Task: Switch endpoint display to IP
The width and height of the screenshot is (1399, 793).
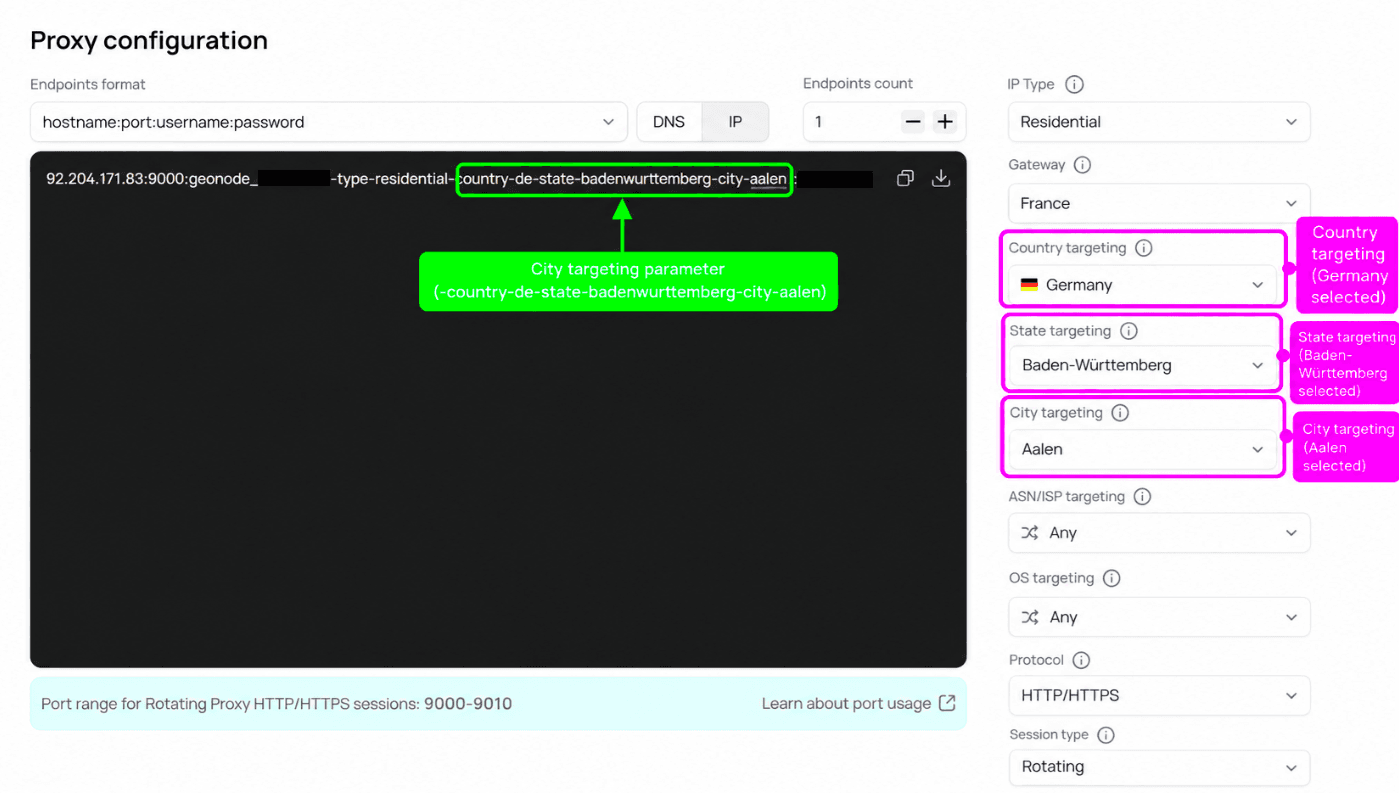Action: [x=735, y=122]
